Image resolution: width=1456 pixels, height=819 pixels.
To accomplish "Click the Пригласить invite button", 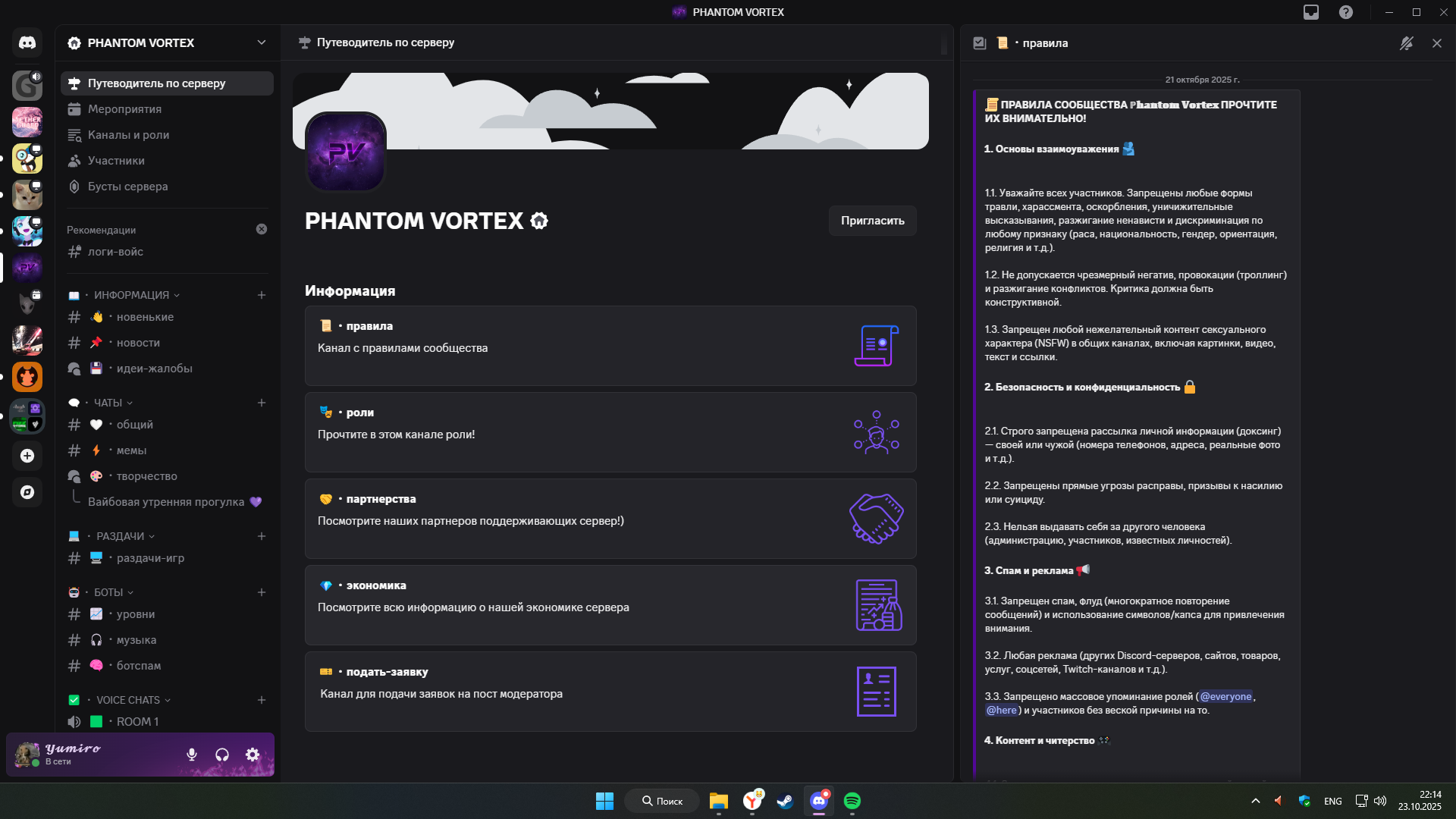I will click(x=872, y=221).
